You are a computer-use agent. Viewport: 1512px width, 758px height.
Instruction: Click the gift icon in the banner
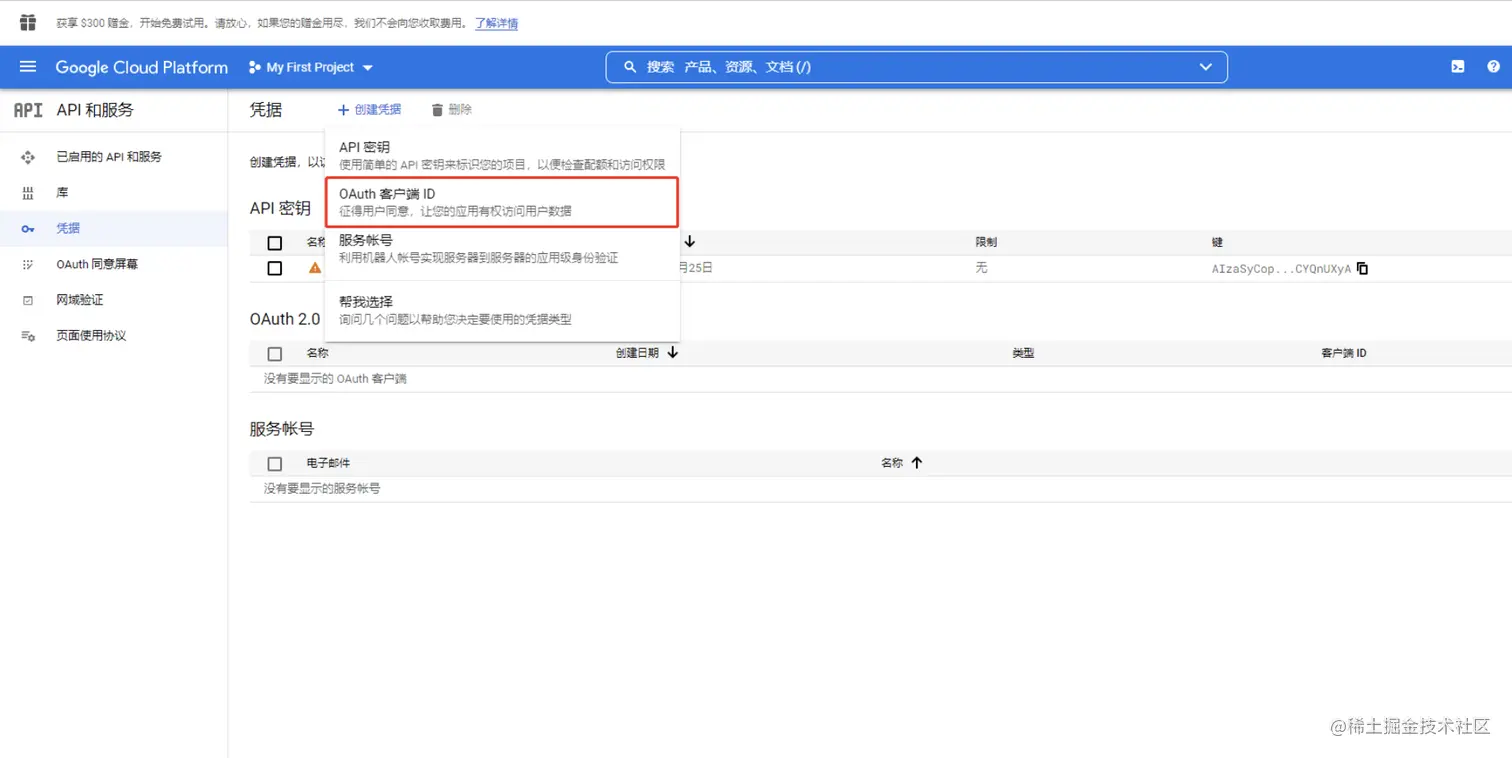28,22
